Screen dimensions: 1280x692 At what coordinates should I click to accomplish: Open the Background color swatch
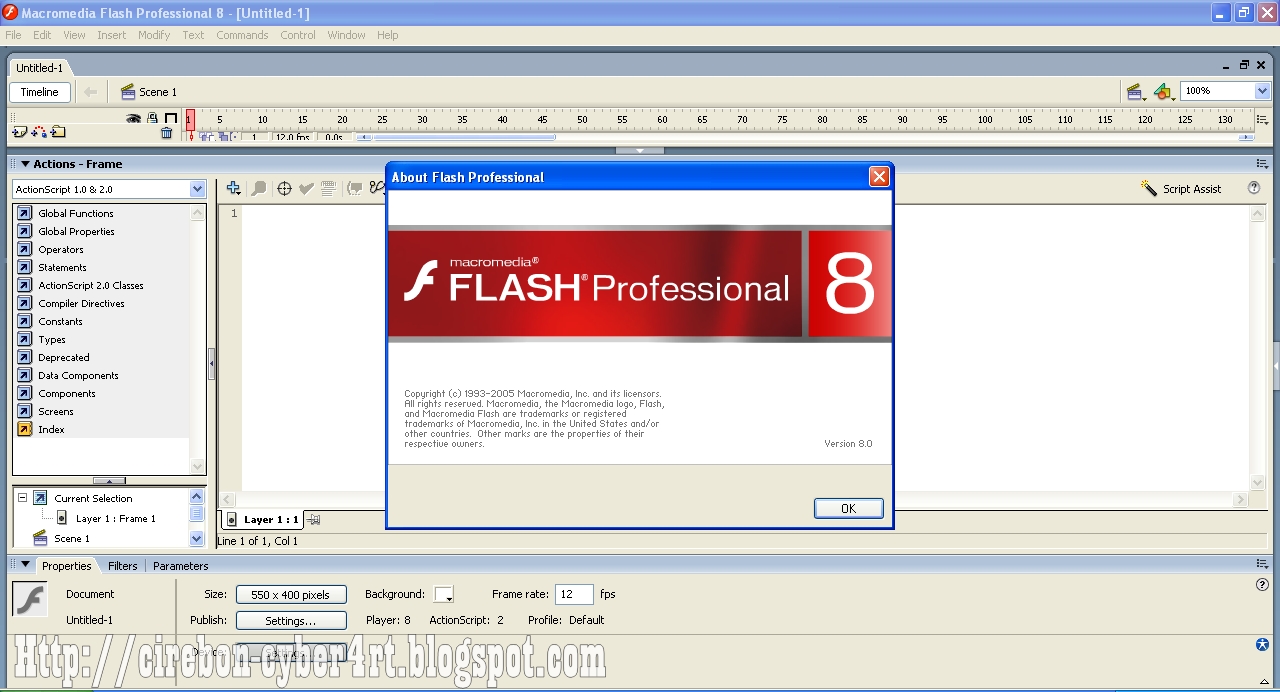click(443, 595)
